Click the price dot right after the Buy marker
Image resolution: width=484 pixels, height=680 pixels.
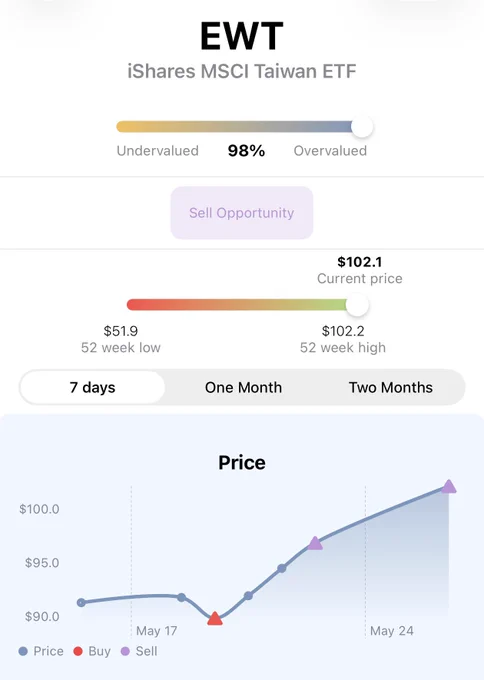tap(248, 596)
